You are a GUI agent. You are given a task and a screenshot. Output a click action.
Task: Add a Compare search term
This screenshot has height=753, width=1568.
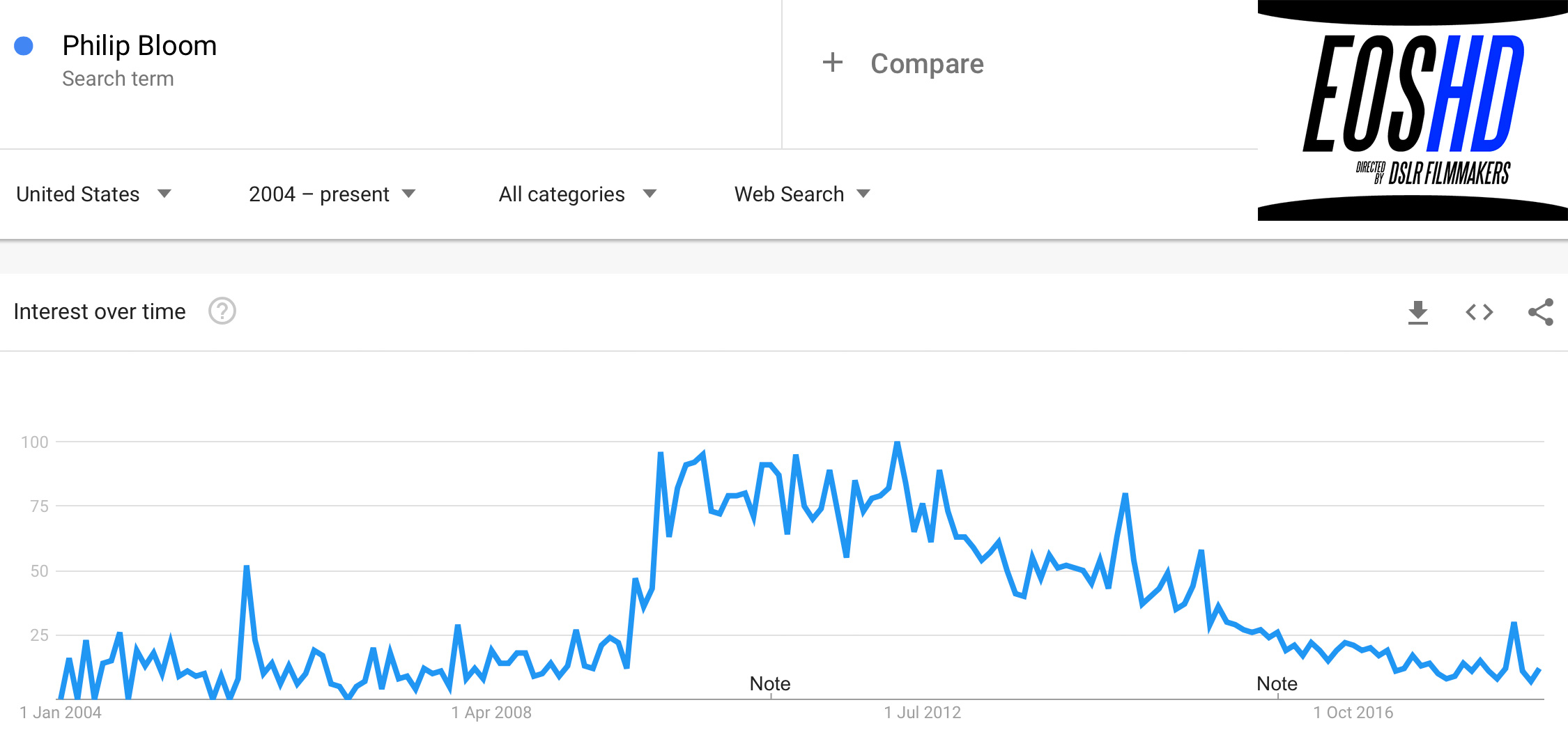pos(927,63)
